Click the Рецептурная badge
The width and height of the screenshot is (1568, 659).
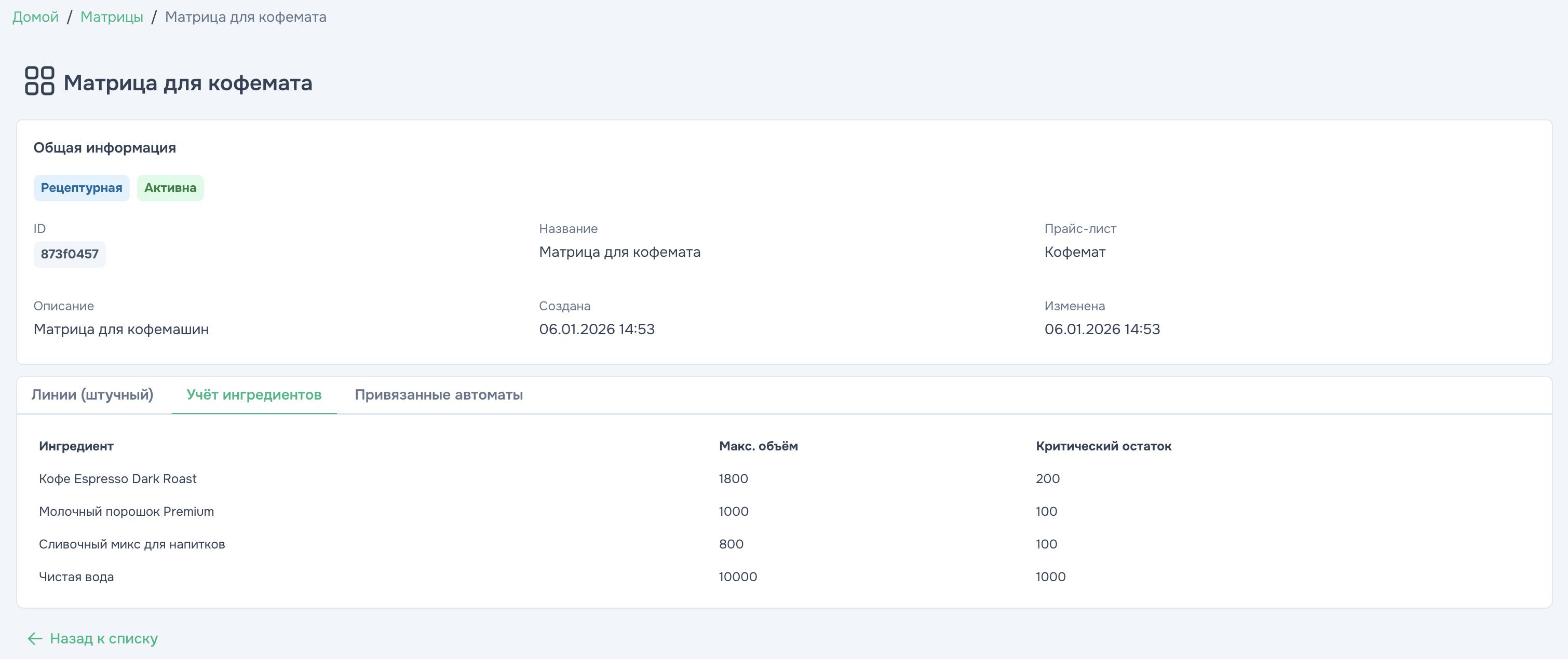point(81,188)
